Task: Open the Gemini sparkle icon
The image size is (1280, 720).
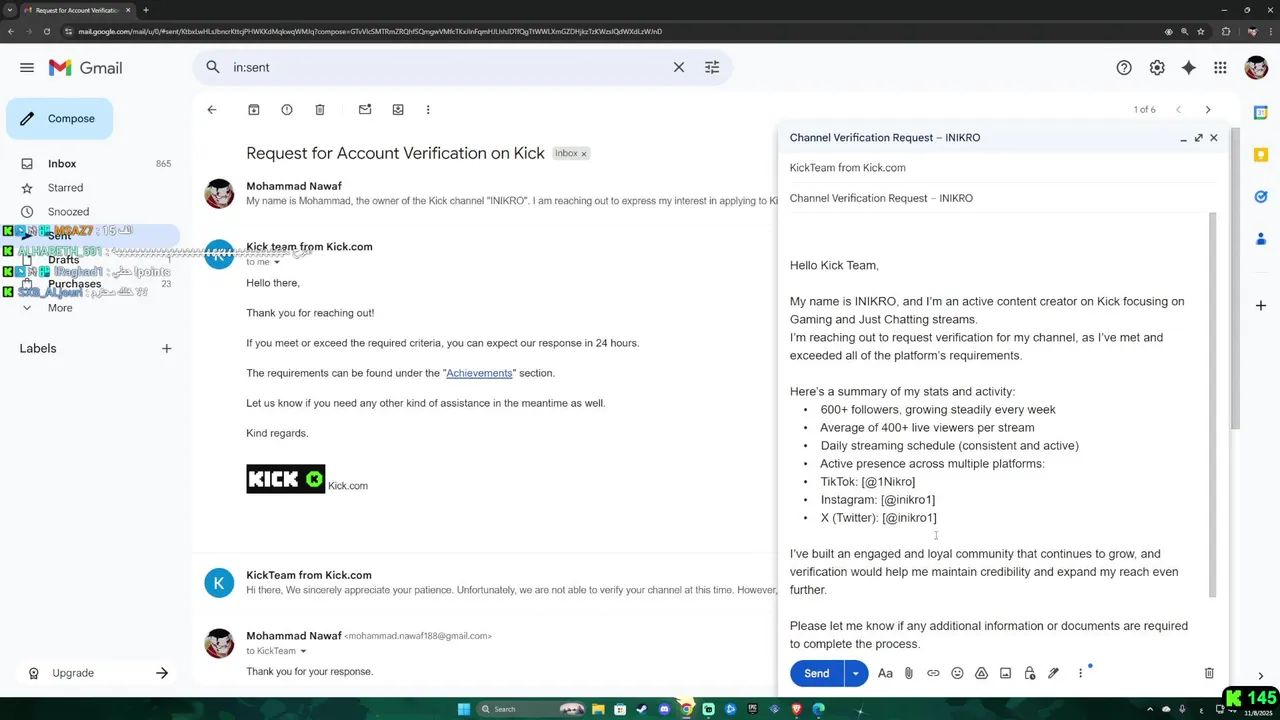Action: pyautogui.click(x=1188, y=68)
